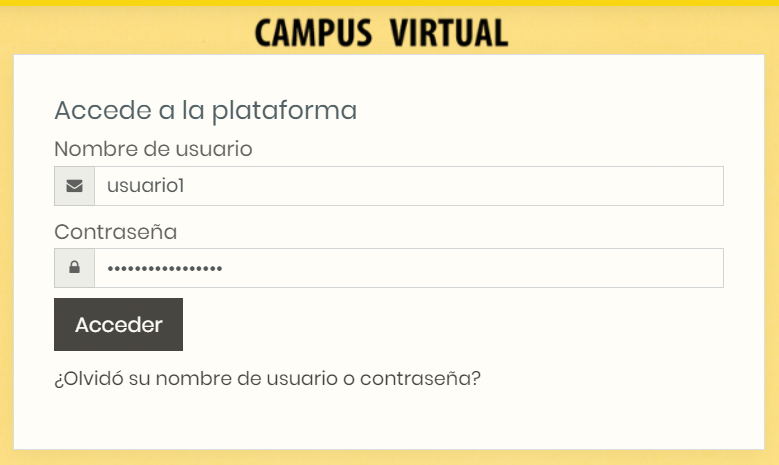Screen dimensions: 779x465
Task: Focus the Nombre de usuario input field
Action: pos(409,186)
